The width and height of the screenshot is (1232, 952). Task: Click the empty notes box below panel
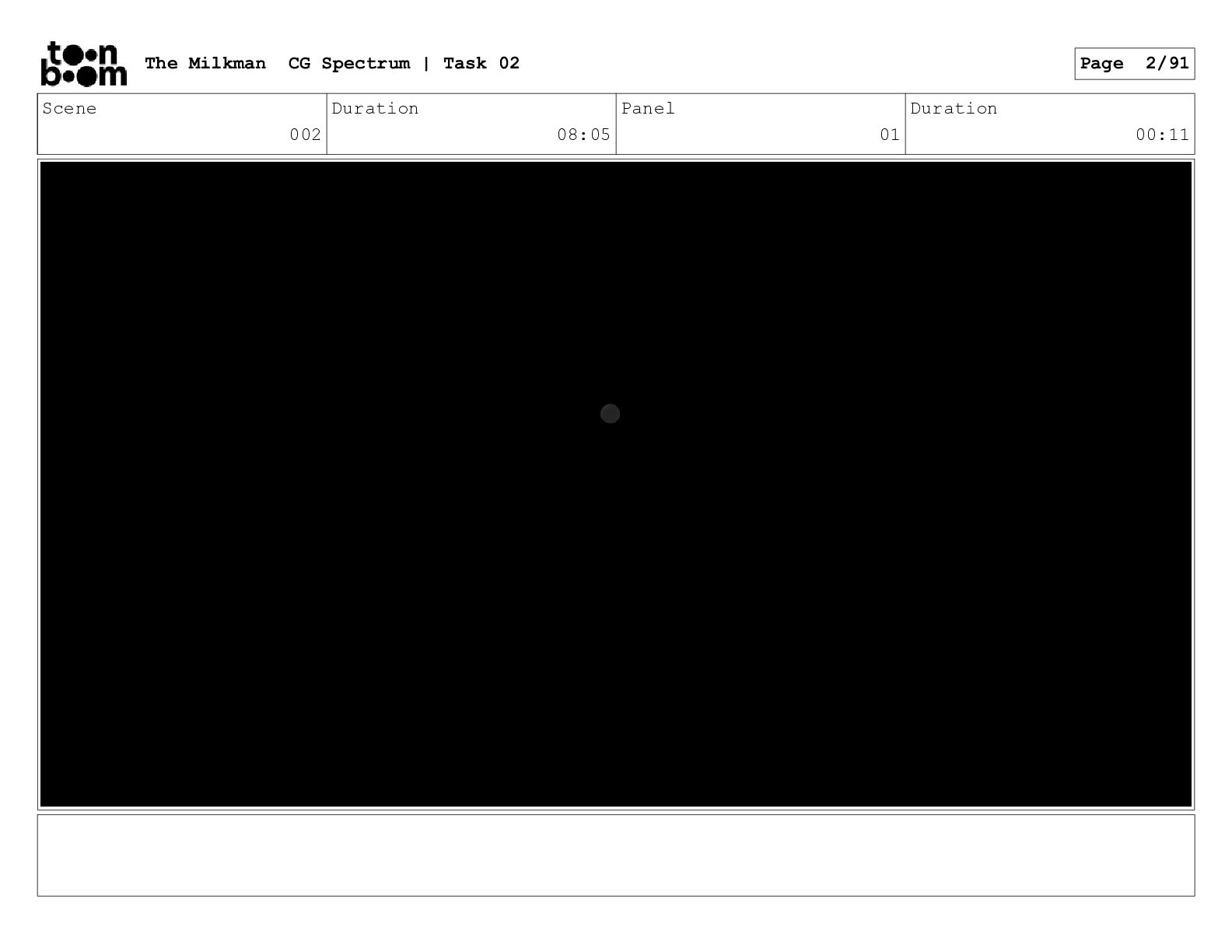pyautogui.click(x=616, y=855)
